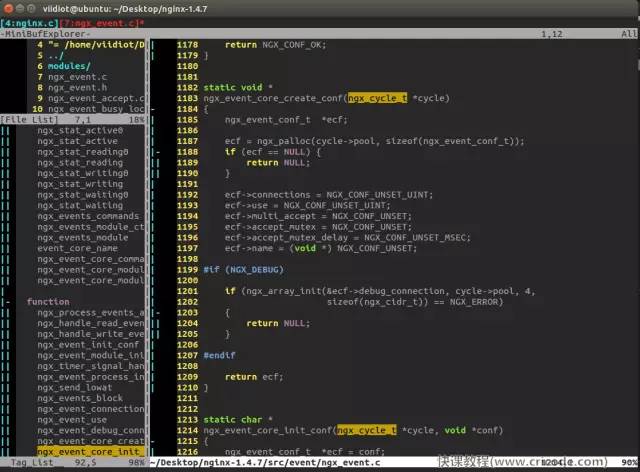Image resolution: width=640 pixels, height=472 pixels.
Task: Collapse the function group in Tag List
Action: [8, 302]
